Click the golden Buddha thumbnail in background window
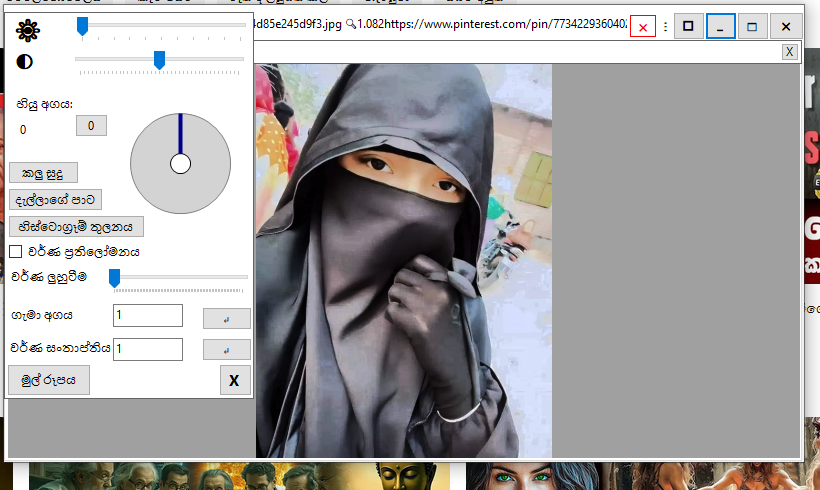Screen dimensions: 820x490 coord(405,476)
